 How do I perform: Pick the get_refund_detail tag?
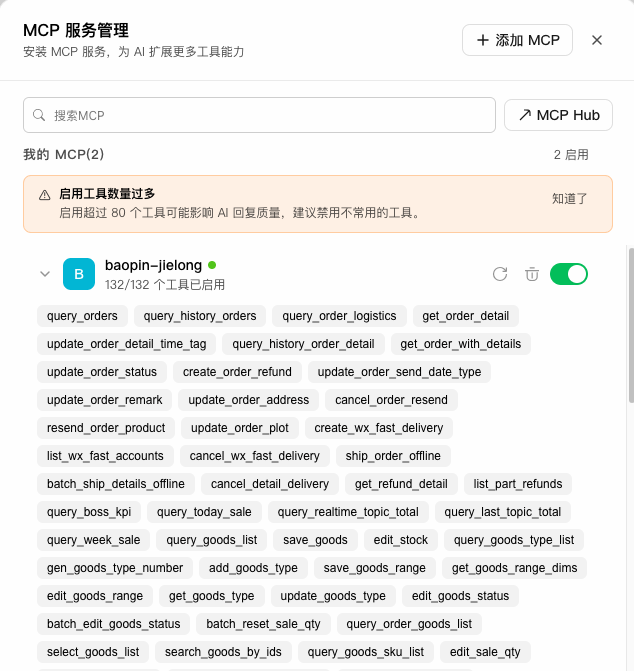tap(401, 484)
